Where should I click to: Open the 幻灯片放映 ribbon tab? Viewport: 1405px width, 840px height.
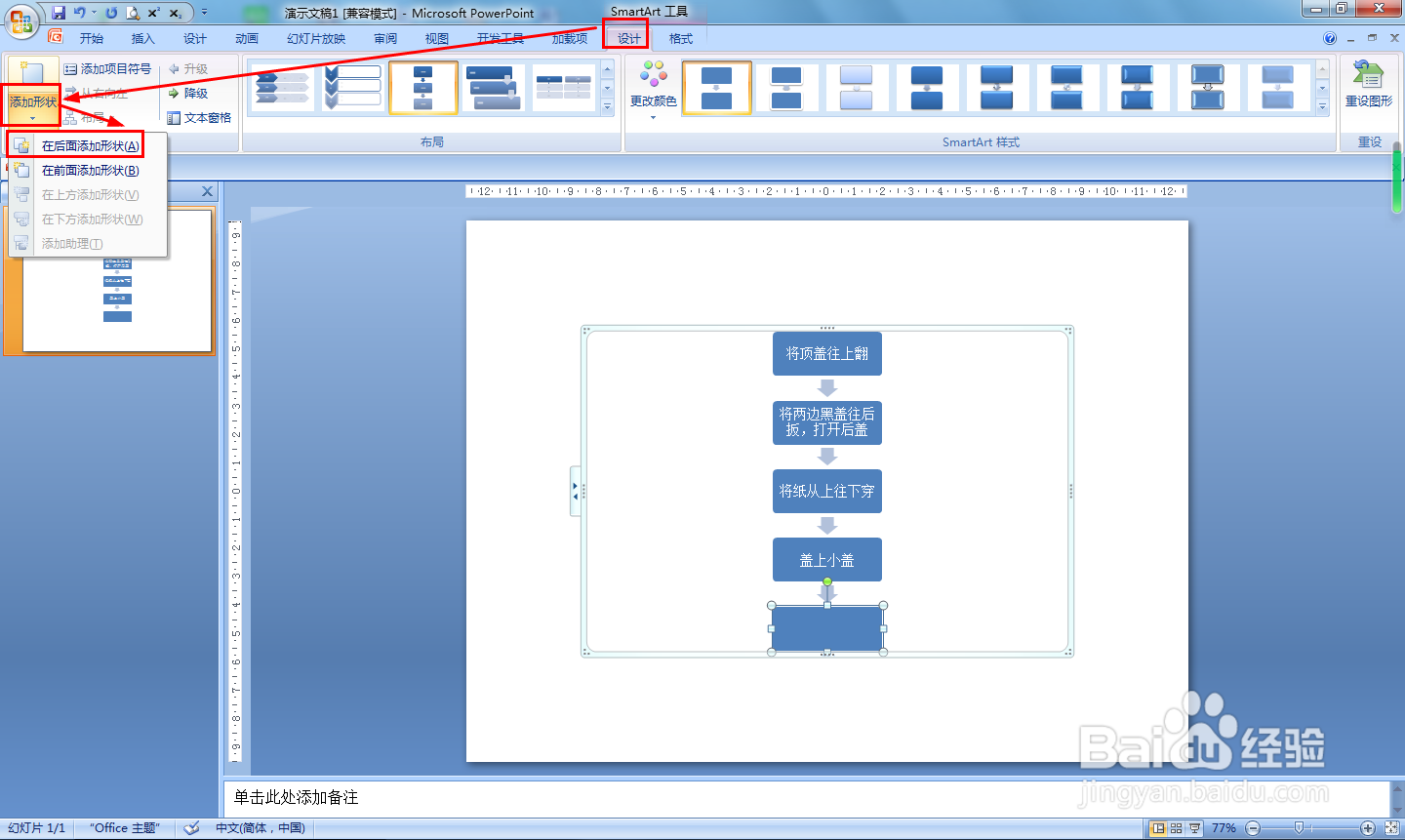[316, 39]
